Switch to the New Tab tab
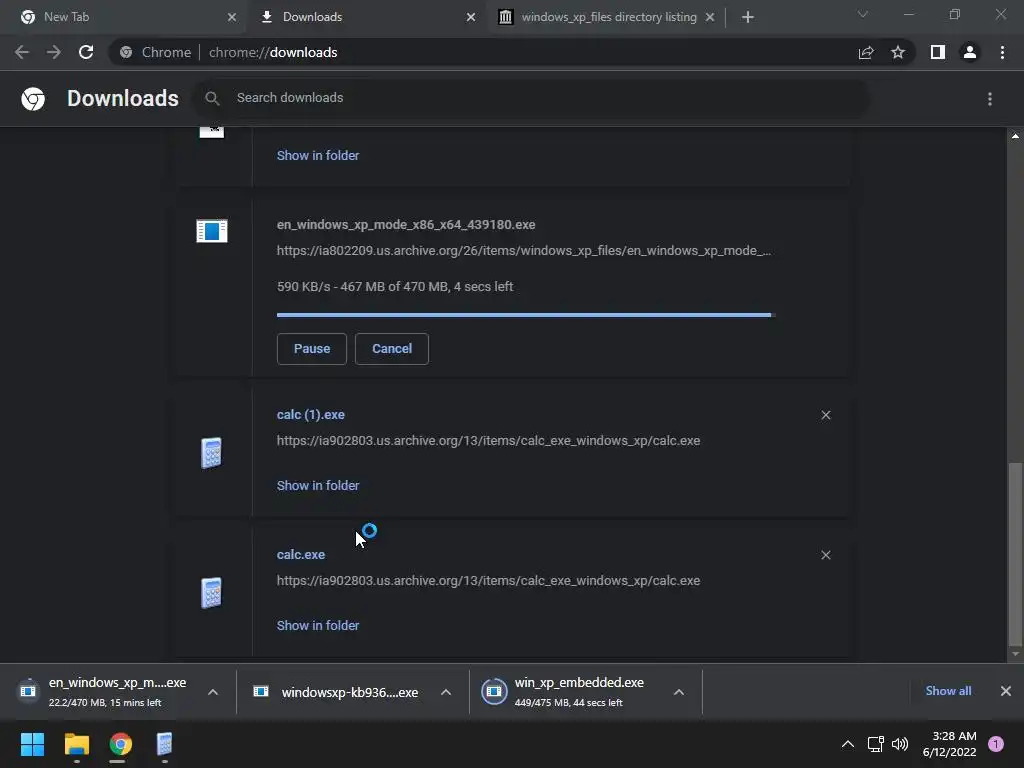Image resolution: width=1024 pixels, height=768 pixels. coord(124,17)
